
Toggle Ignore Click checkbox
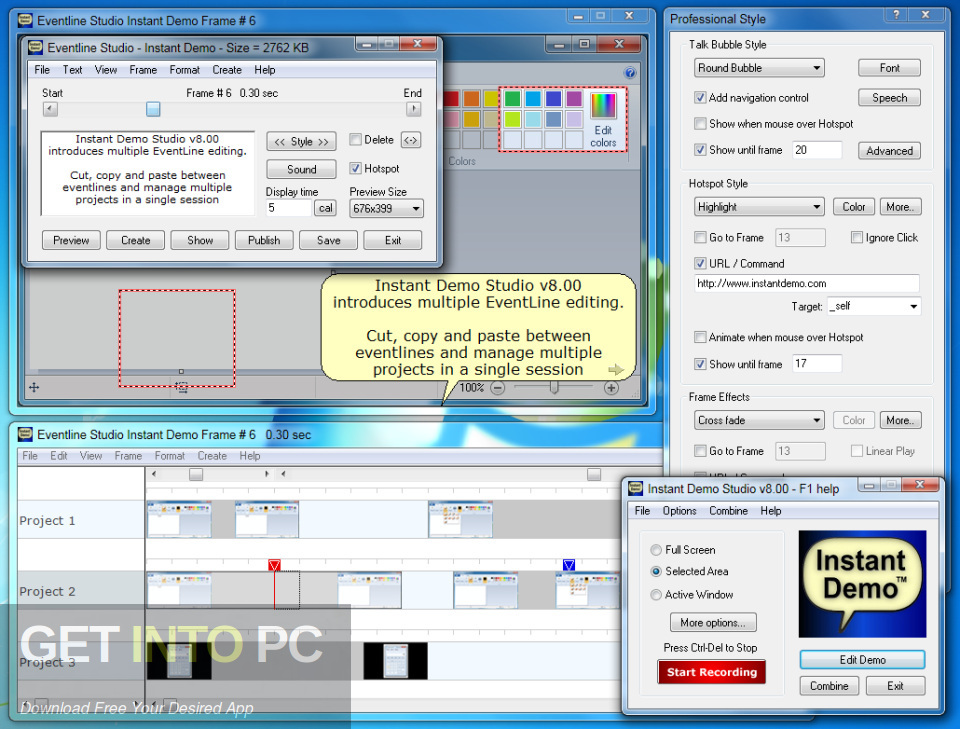pyautogui.click(x=857, y=237)
